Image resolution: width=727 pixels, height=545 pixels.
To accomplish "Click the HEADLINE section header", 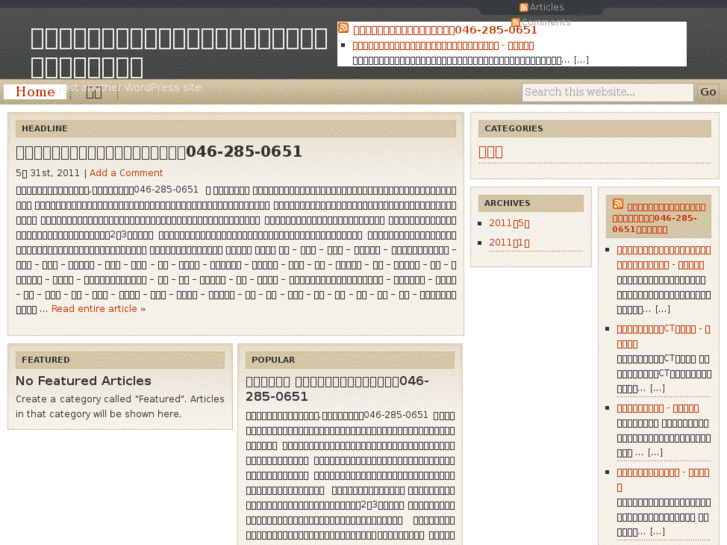I will pyautogui.click(x=236, y=128).
